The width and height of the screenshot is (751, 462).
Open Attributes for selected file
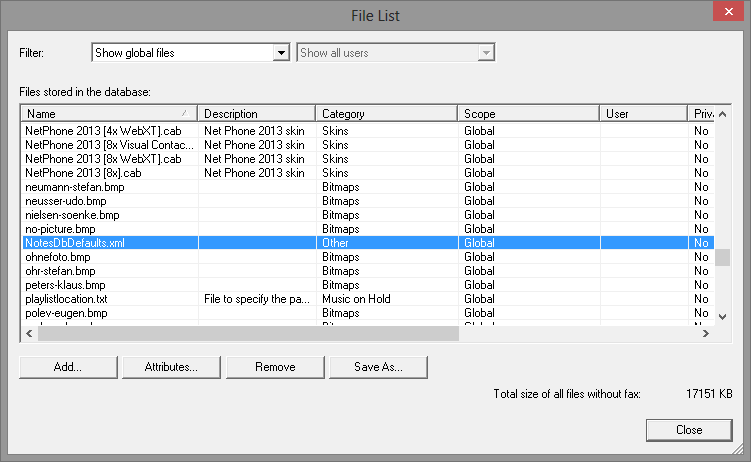click(172, 367)
